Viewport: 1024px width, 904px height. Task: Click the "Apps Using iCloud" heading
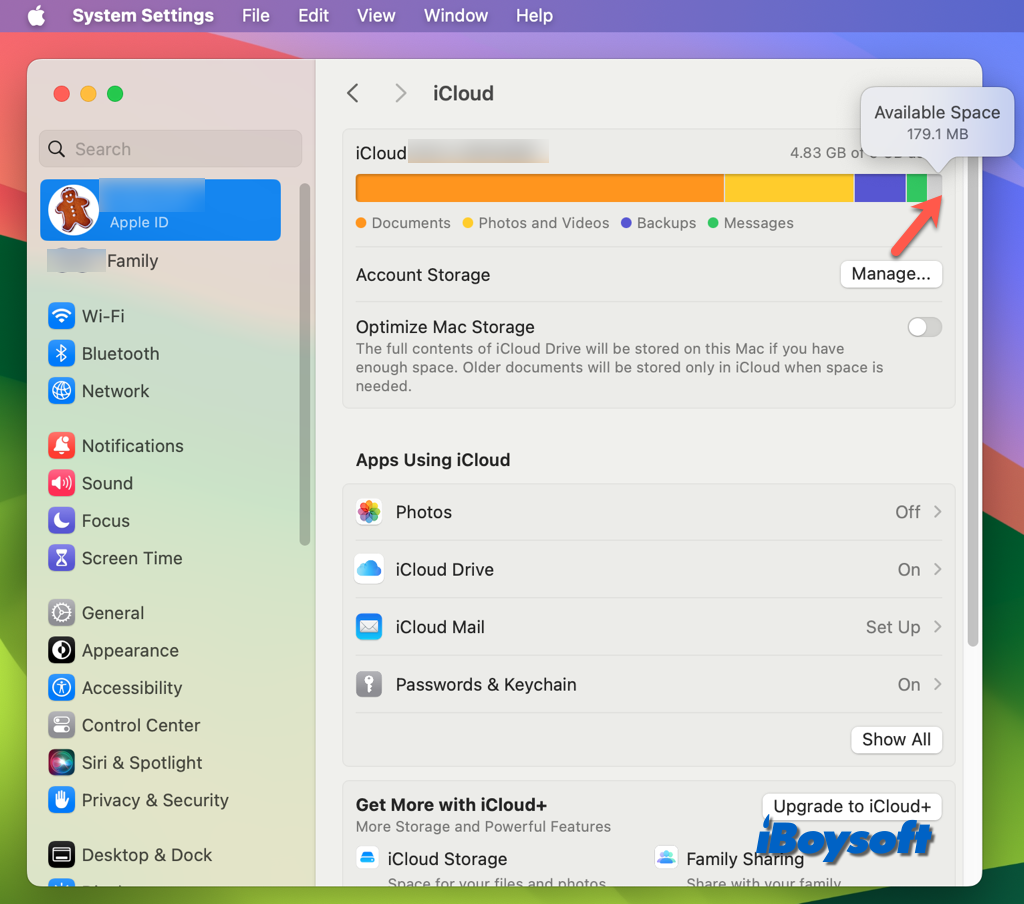tap(433, 460)
